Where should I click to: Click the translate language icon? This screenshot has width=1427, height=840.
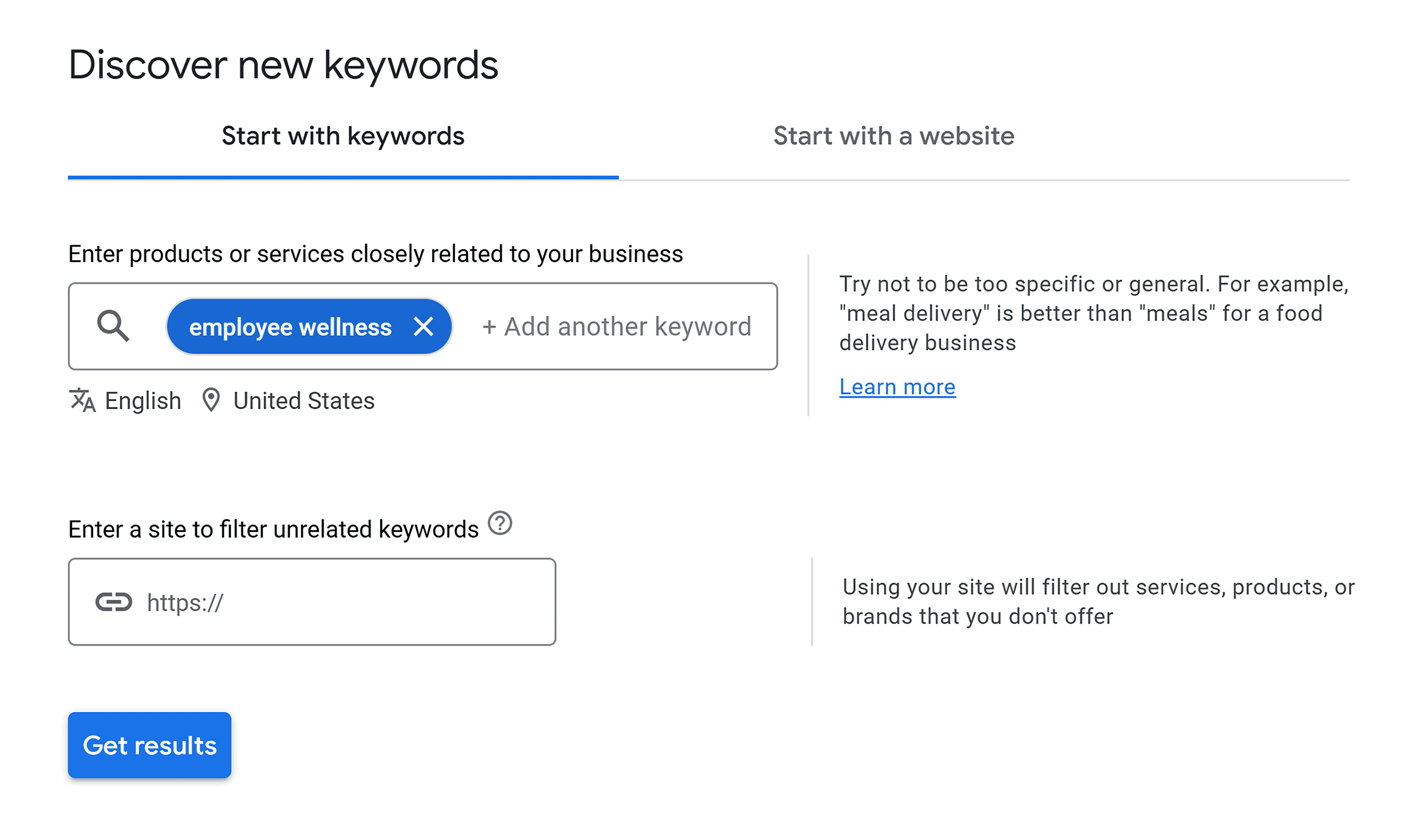click(82, 401)
